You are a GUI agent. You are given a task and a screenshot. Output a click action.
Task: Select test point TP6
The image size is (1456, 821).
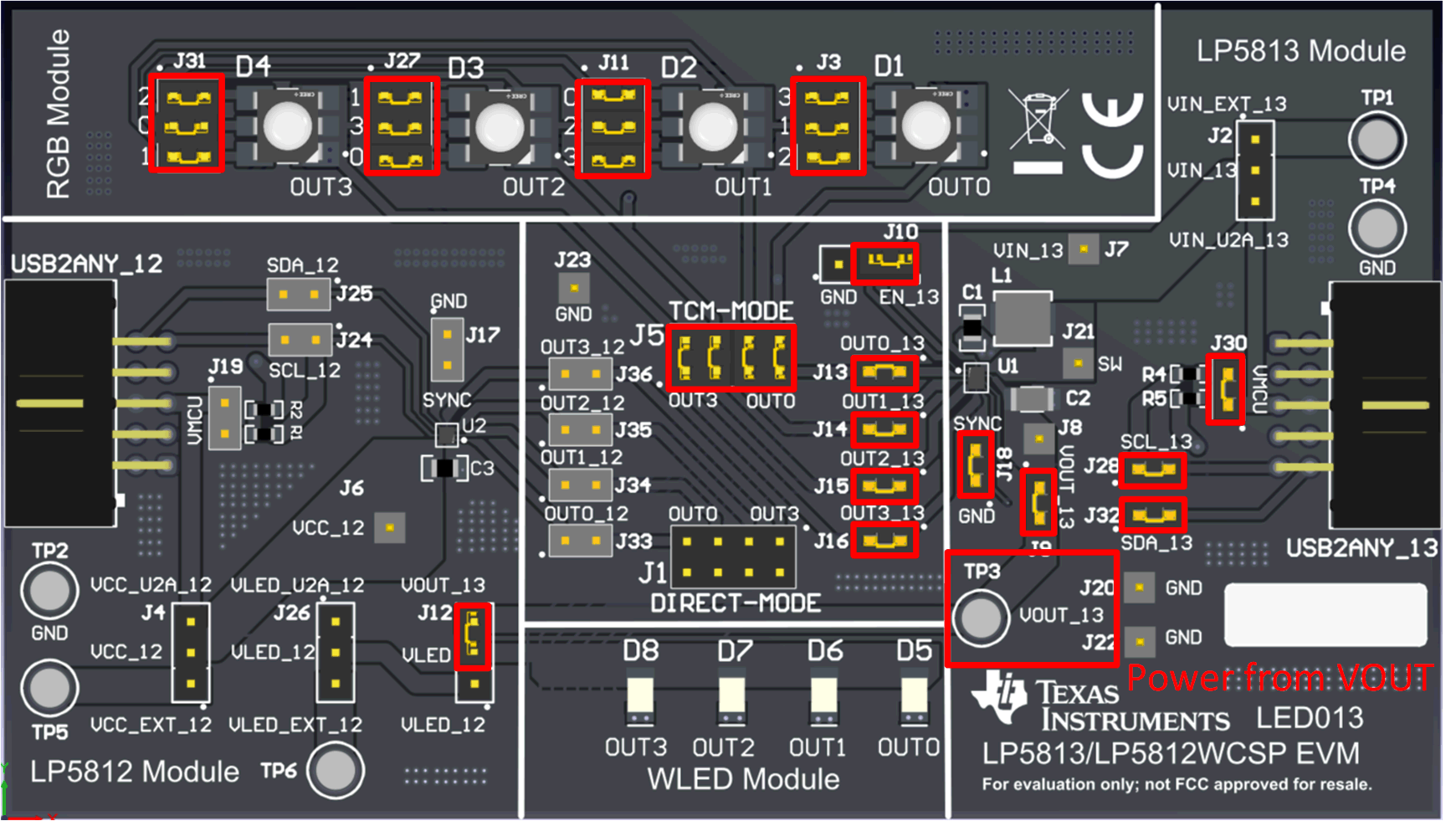(x=336, y=769)
